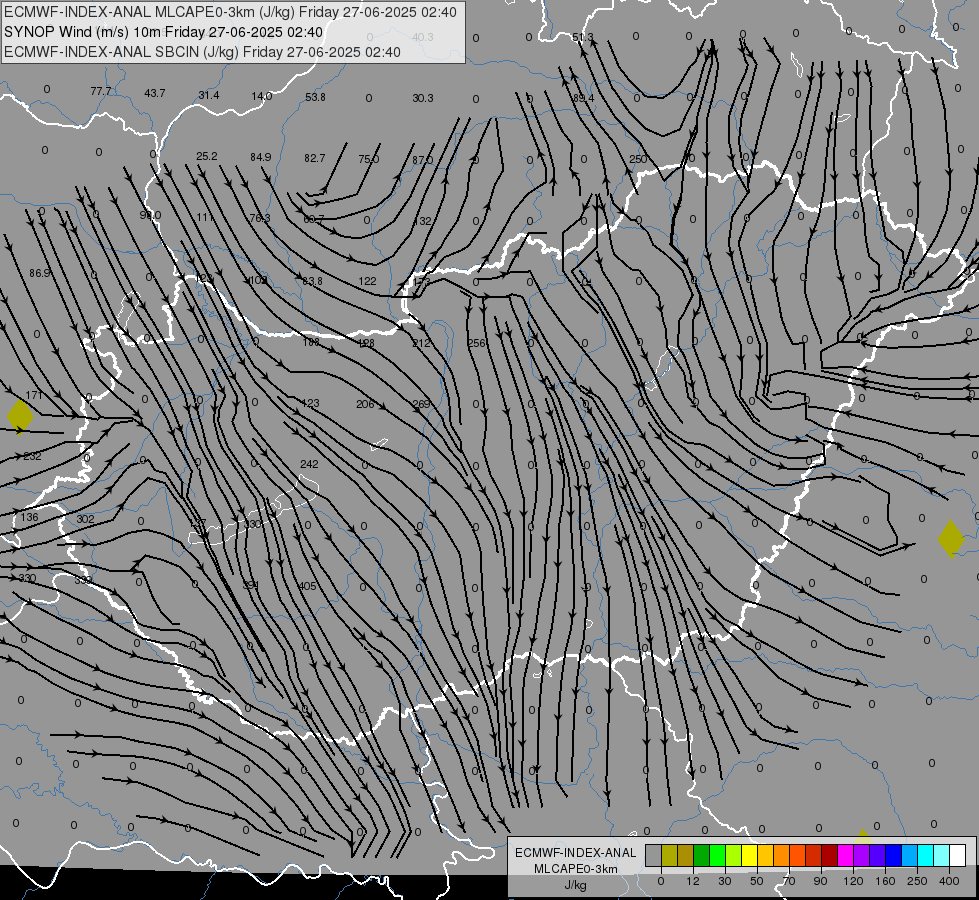Screen dimensions: 979x900
Task: Click legend tick label 12
Action: coord(692,881)
